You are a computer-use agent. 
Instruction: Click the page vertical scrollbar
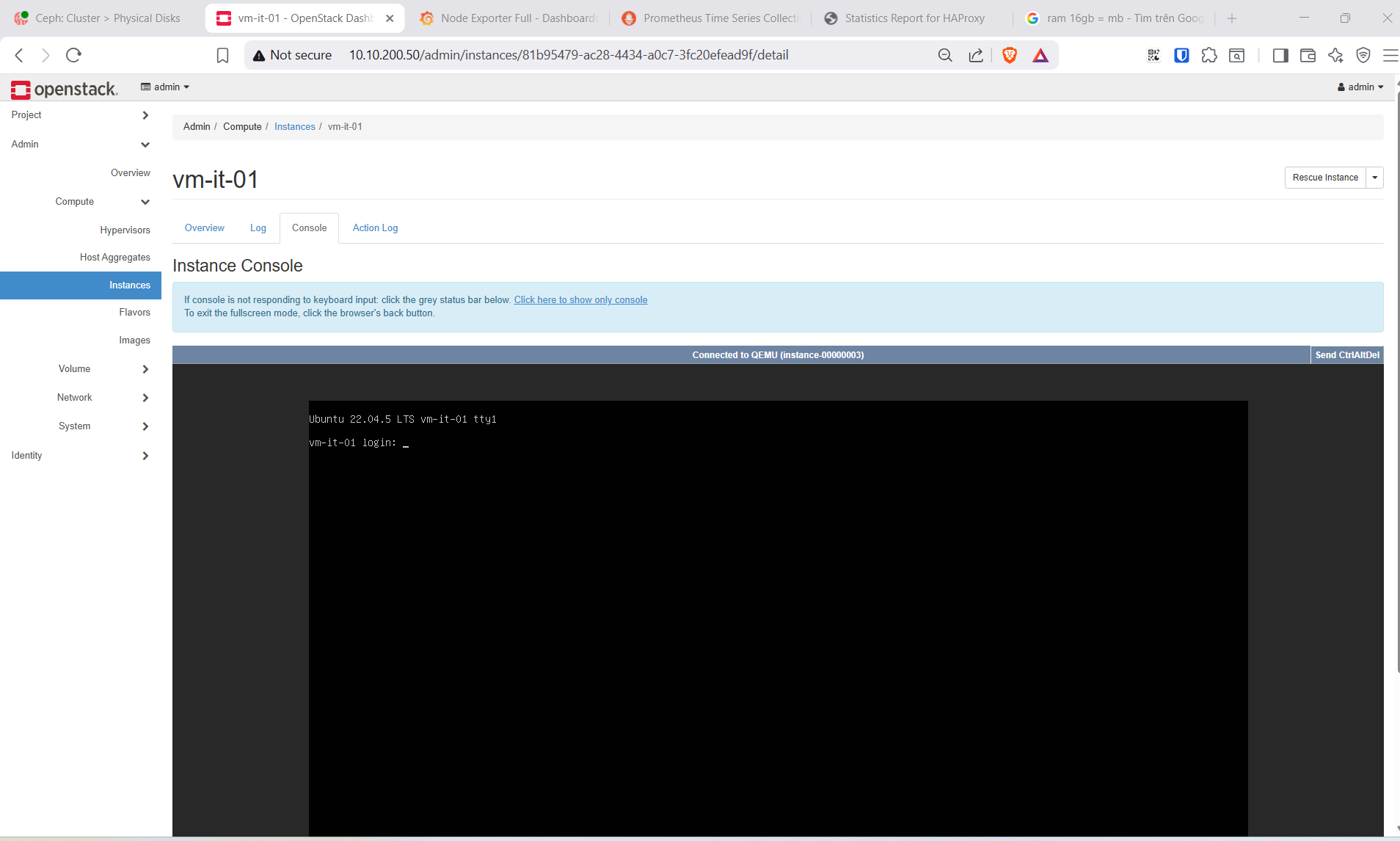1396,382
